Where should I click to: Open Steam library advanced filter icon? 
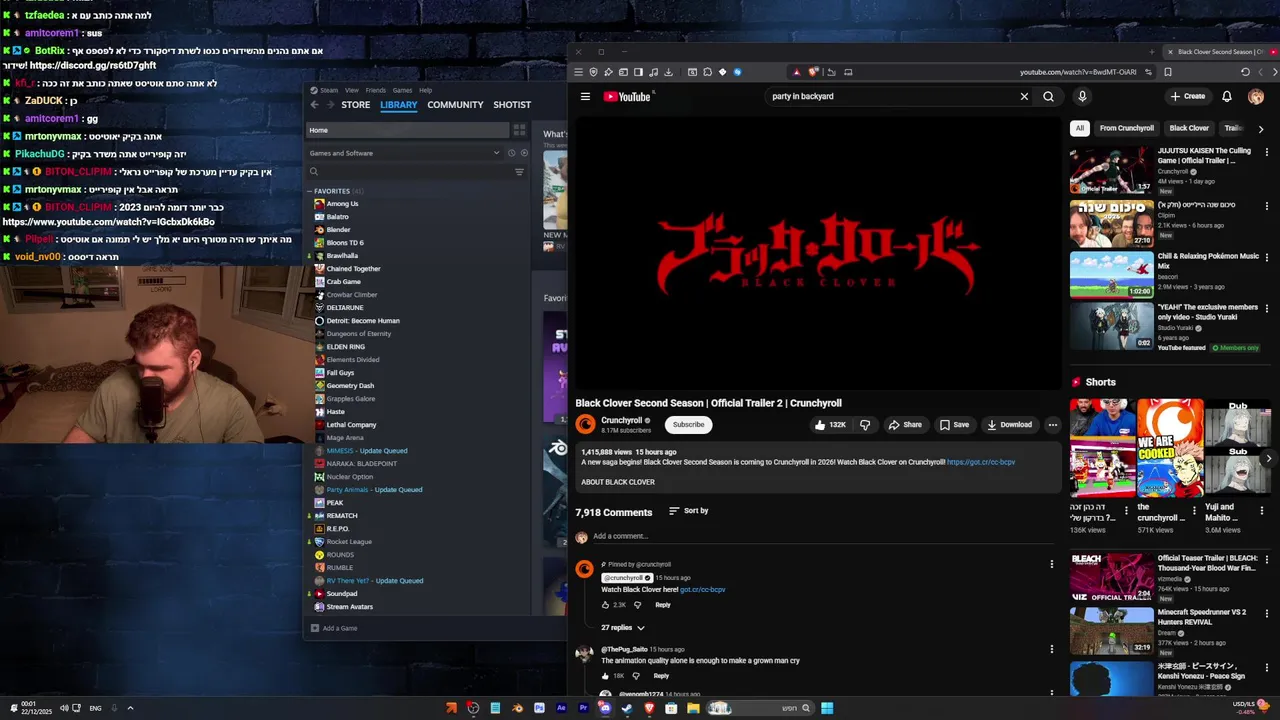(519, 172)
